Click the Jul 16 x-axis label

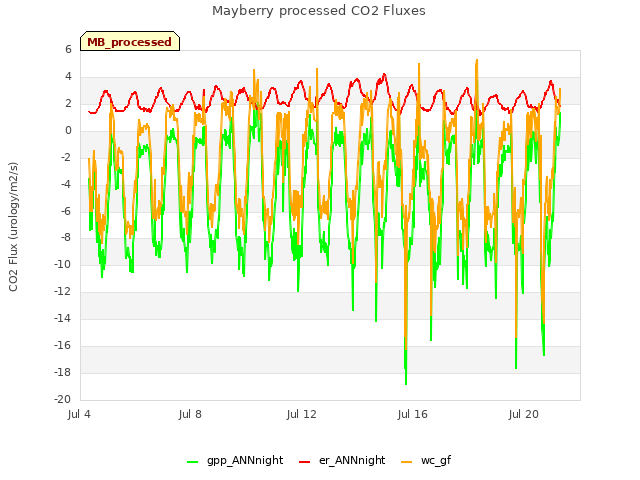click(x=412, y=414)
